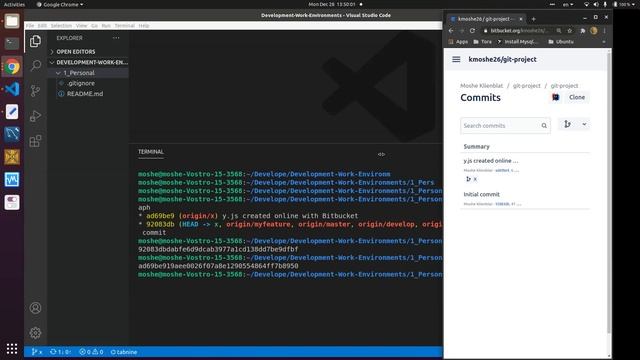640x360 pixels.
Task: Expand the bookmarks bar overflow chevron
Action: pyautogui.click(x=604, y=42)
